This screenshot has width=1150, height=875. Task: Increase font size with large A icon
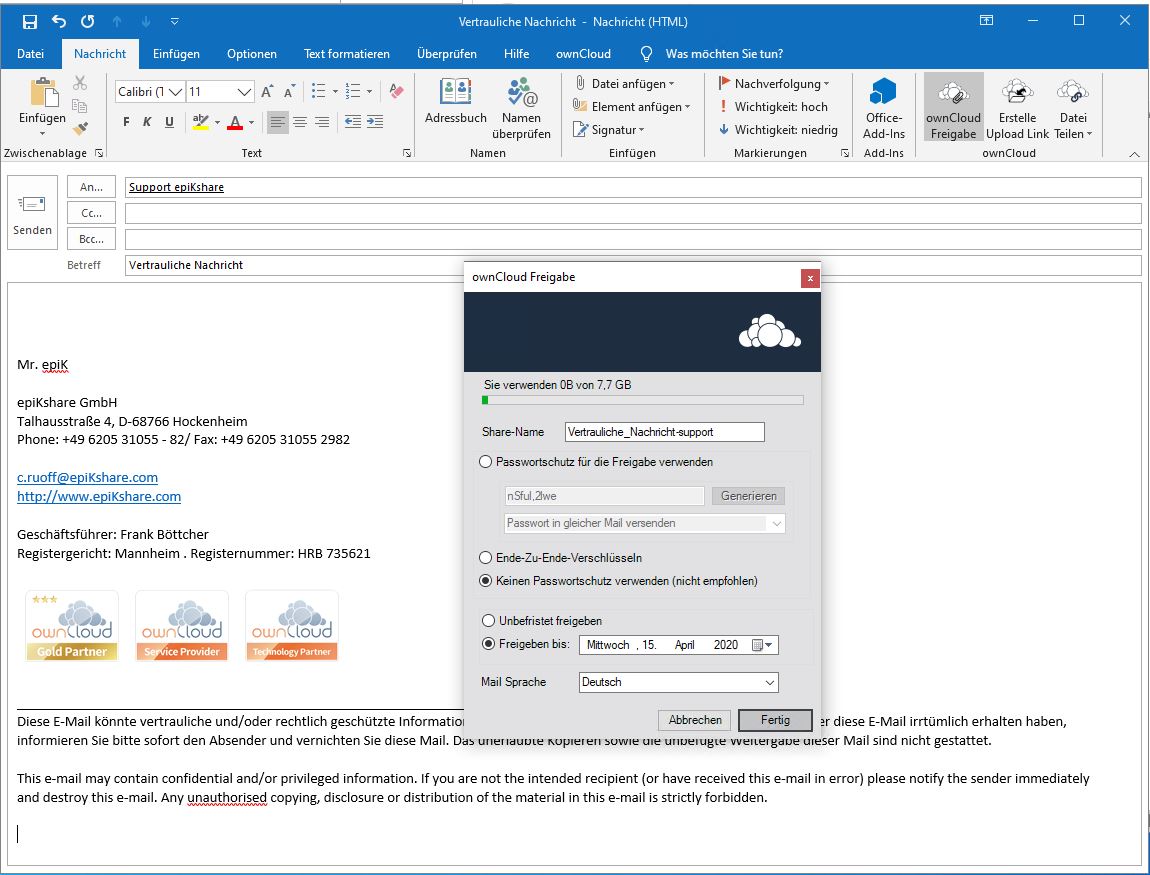coord(267,92)
